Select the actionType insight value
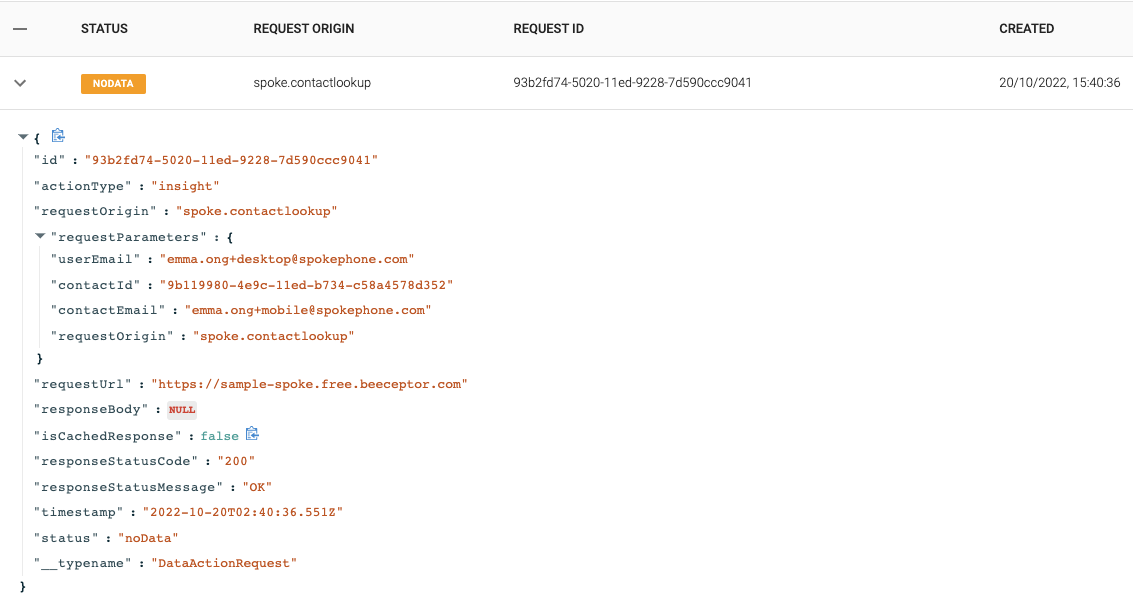 [x=186, y=185]
